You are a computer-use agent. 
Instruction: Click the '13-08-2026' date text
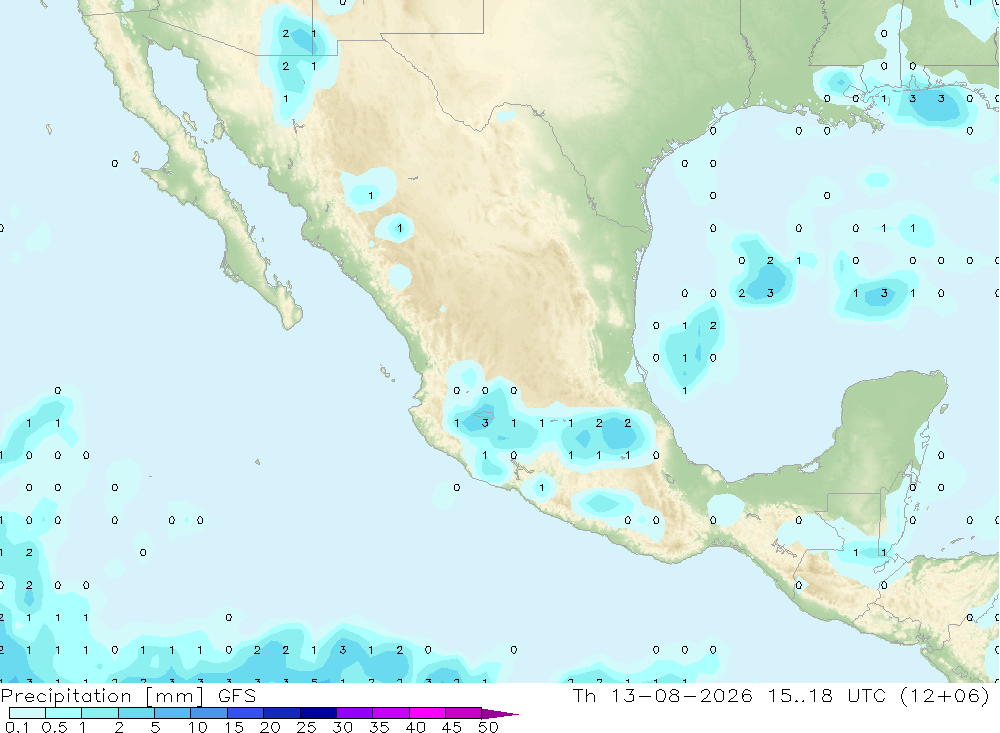click(681, 695)
